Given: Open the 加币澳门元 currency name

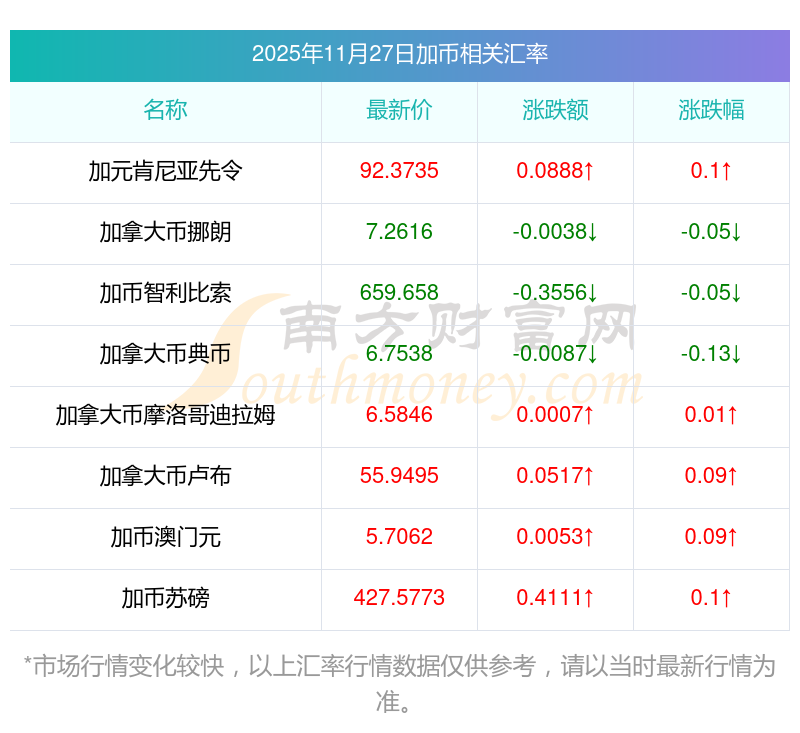Looking at the screenshot, I should [x=165, y=537].
